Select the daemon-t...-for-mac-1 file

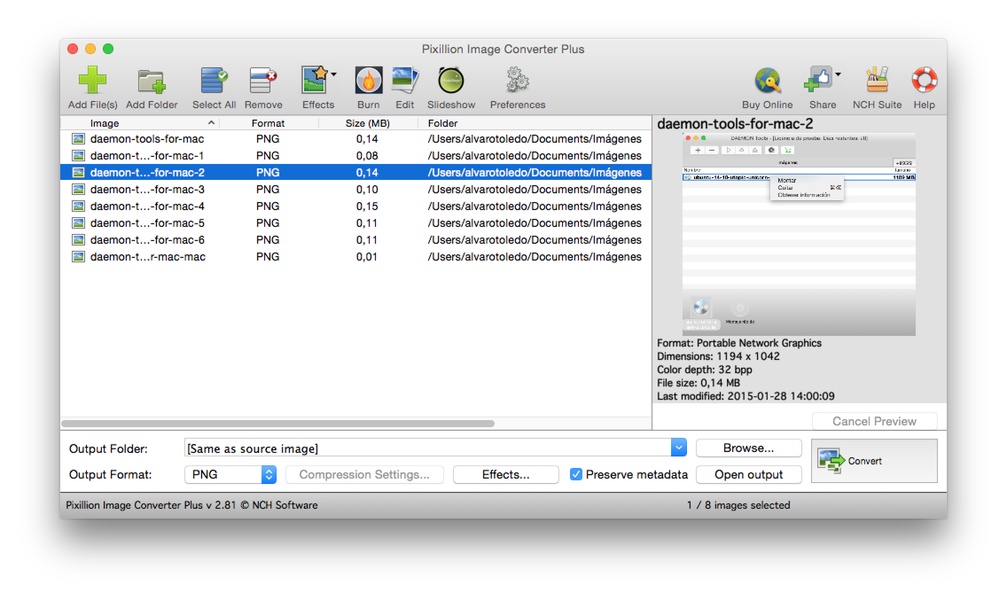pos(356,155)
